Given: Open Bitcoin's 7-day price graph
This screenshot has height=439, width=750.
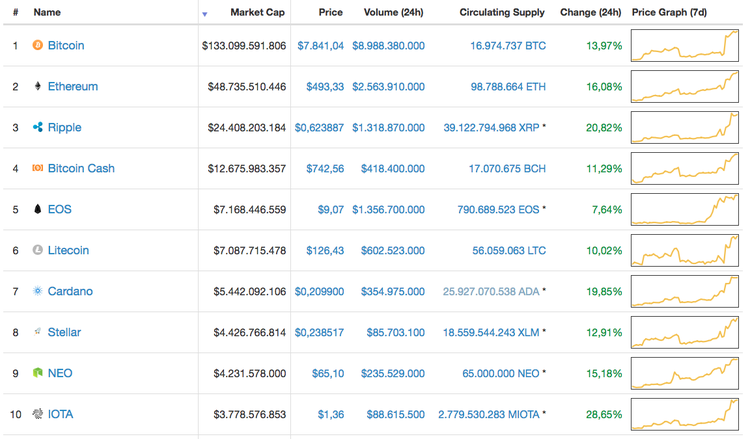Looking at the screenshot, I should (684, 46).
